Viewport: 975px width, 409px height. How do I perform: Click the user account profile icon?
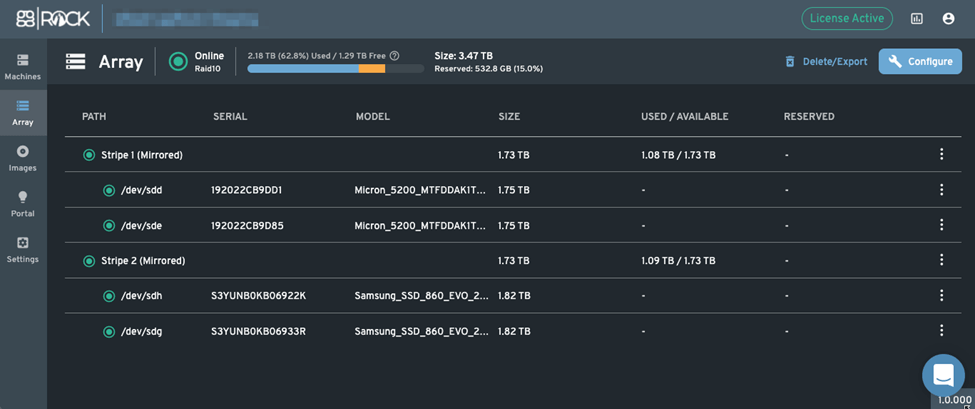click(948, 19)
